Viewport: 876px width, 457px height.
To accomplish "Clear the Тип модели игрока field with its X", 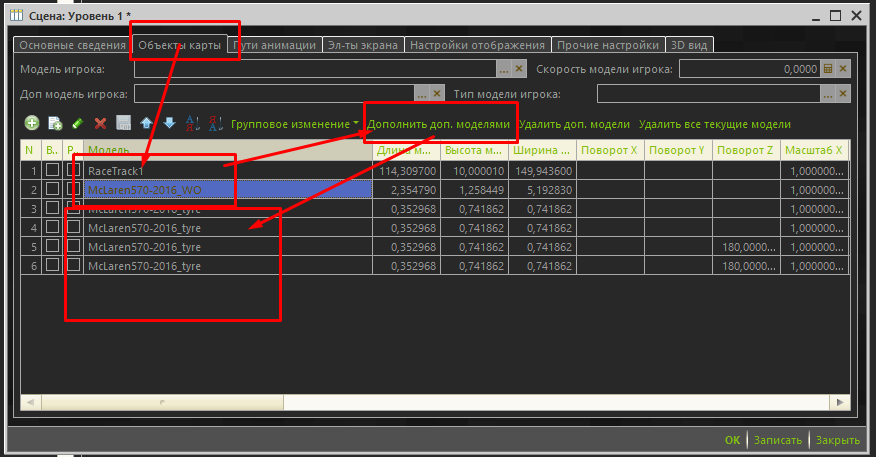I will pyautogui.click(x=843, y=93).
